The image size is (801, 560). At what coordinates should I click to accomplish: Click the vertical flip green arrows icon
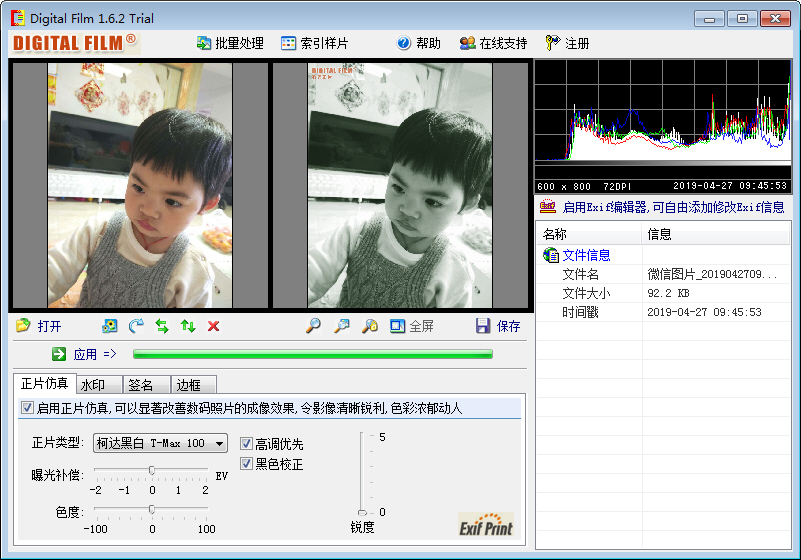click(187, 326)
